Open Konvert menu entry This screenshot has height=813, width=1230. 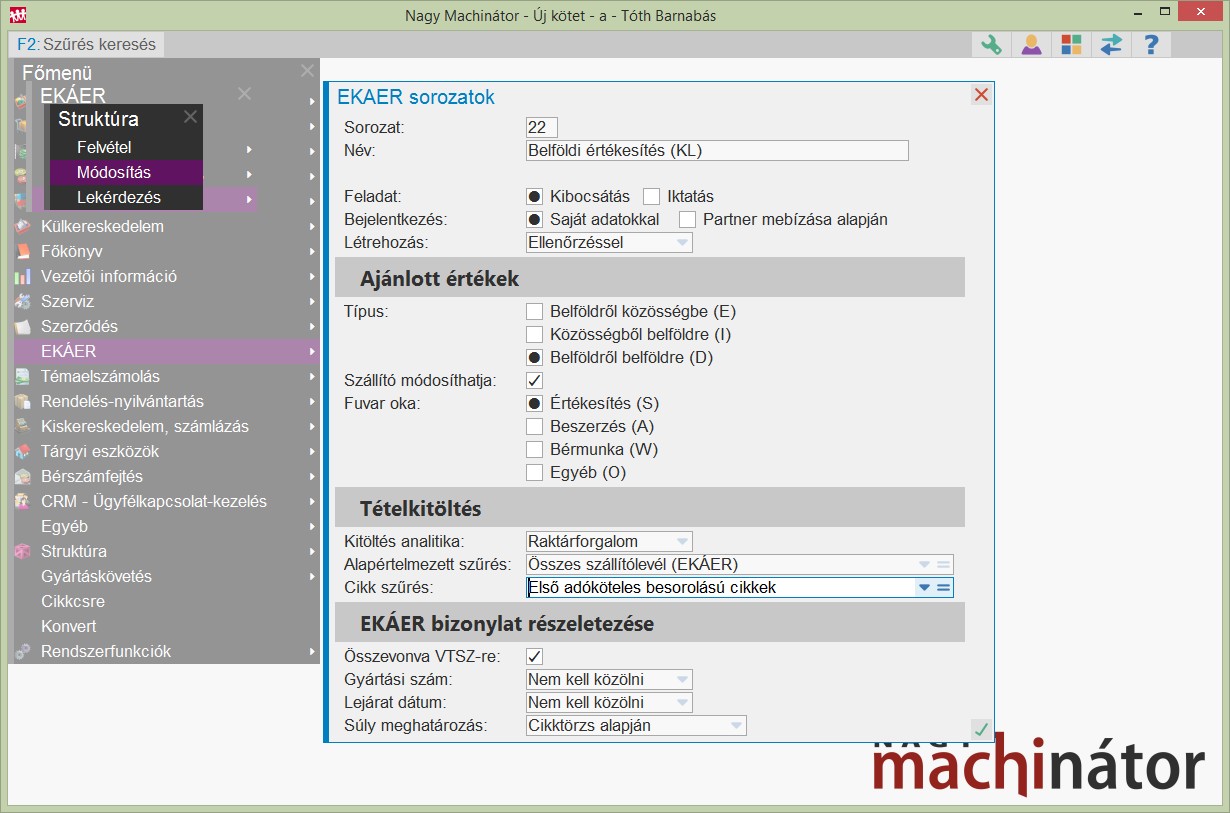(166, 626)
